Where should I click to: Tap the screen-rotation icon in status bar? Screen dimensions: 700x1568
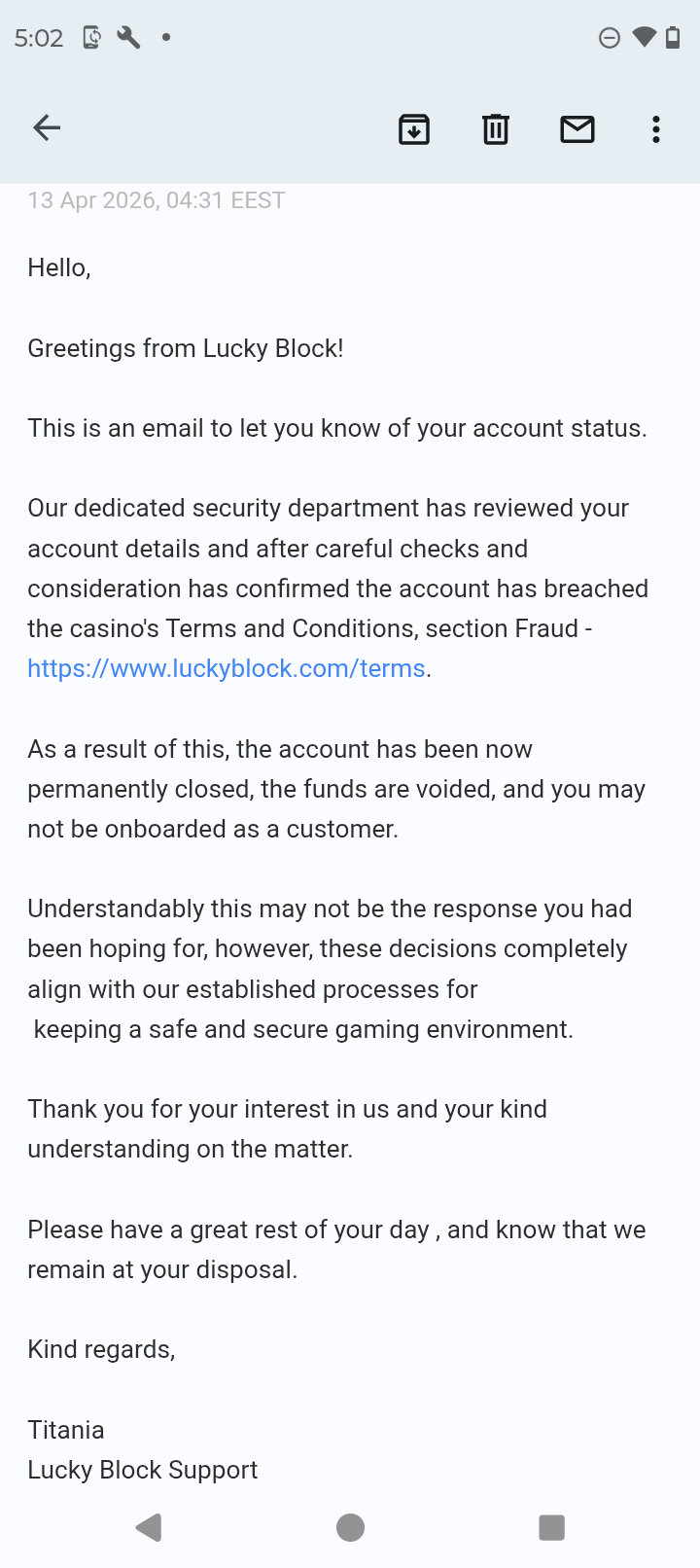[91, 37]
